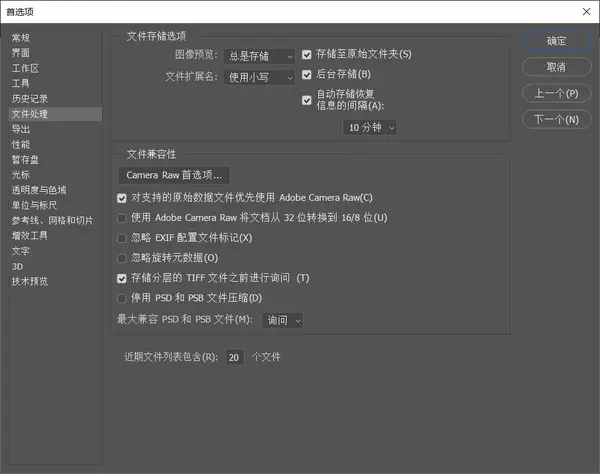Uncheck 优先使用 Adobe Camera Raw(C)
The image size is (600, 474).
pos(122,198)
